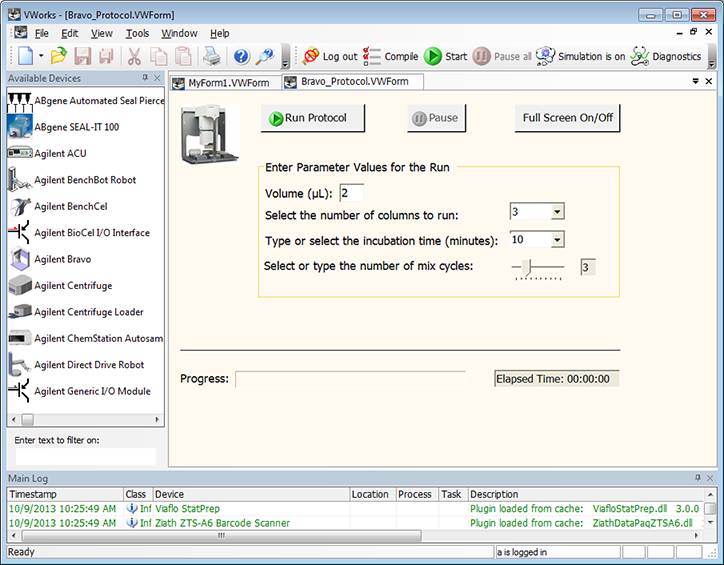Click the mix cycles slider
This screenshot has height=565, width=724.
point(539,267)
